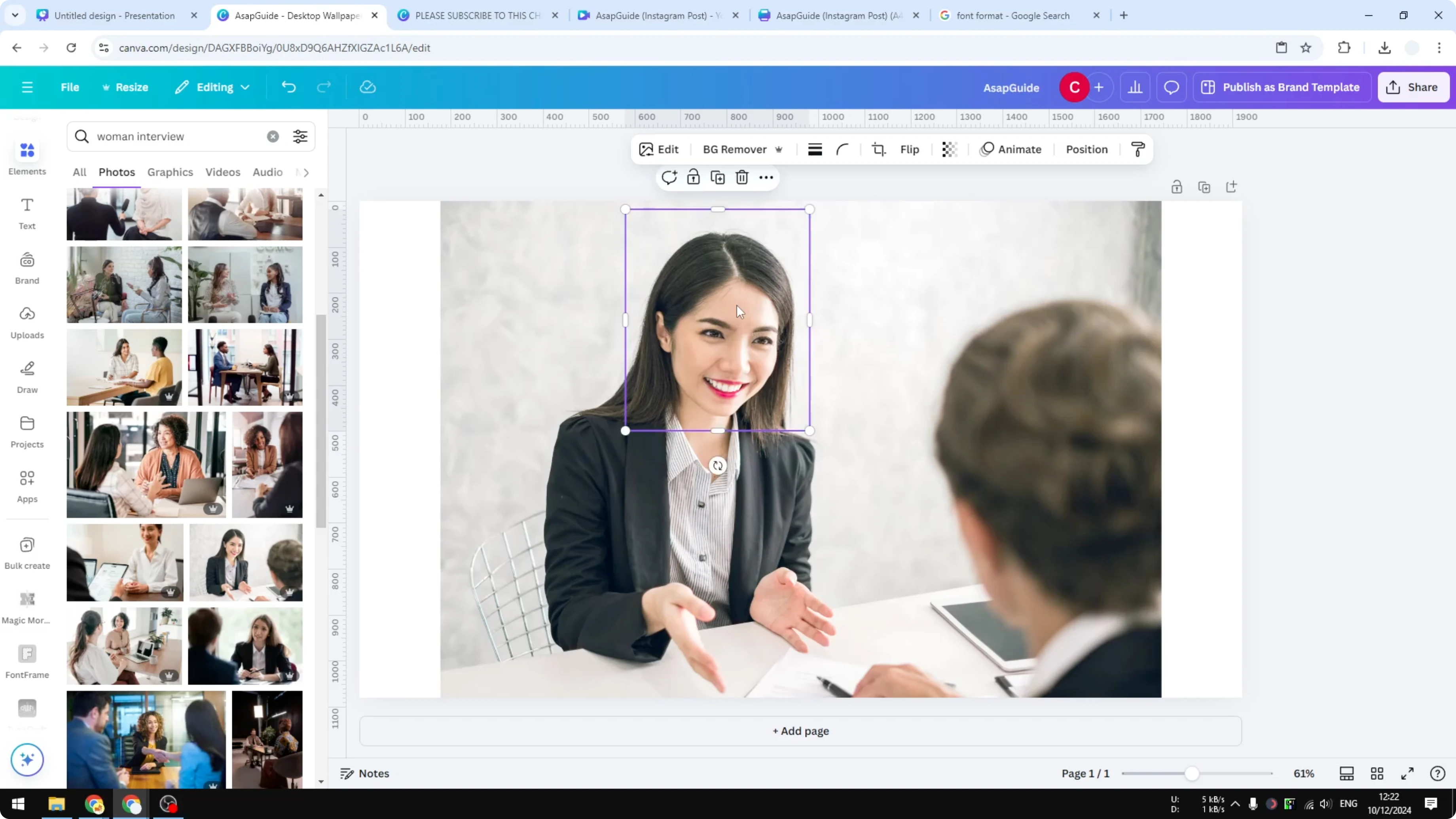Viewport: 1456px width, 819px height.
Task: Expand the BG Remover dropdown
Action: point(779,149)
